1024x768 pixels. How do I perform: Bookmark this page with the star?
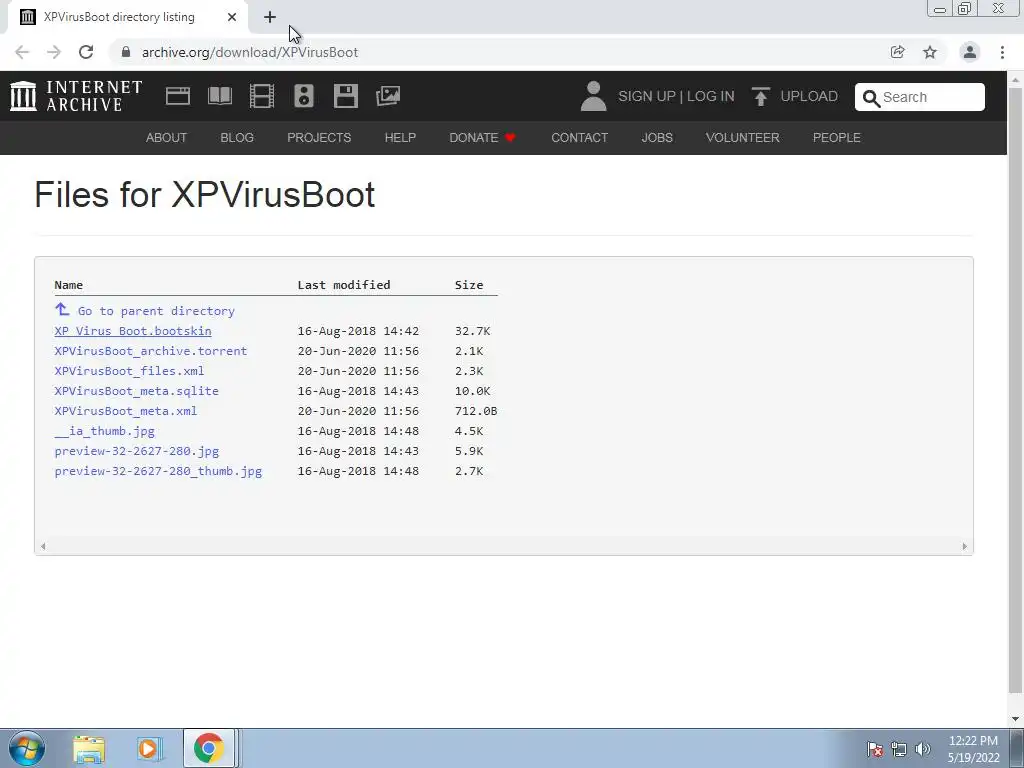coord(930,52)
